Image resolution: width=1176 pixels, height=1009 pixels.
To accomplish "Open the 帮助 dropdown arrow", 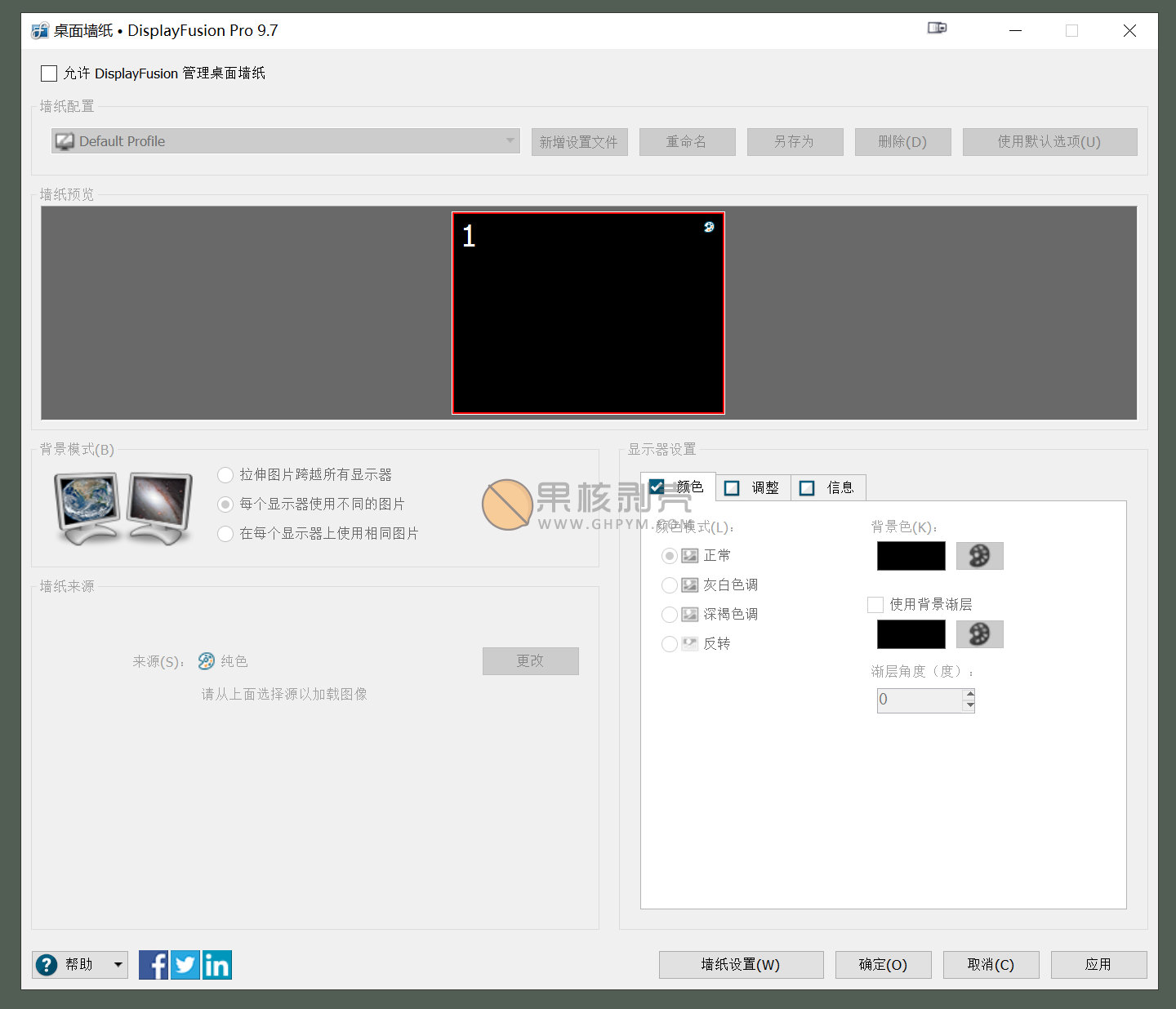I will coord(118,965).
